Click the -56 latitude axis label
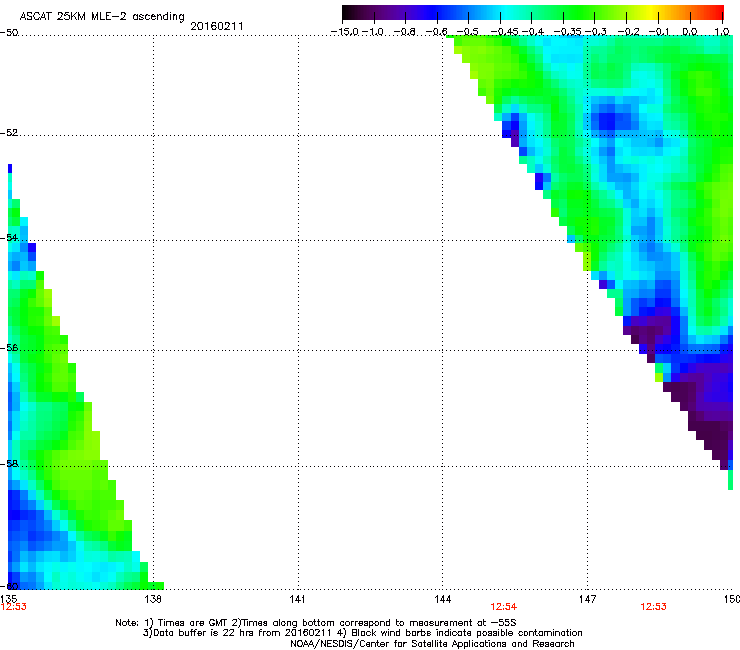740x650 pixels. coord(9,348)
